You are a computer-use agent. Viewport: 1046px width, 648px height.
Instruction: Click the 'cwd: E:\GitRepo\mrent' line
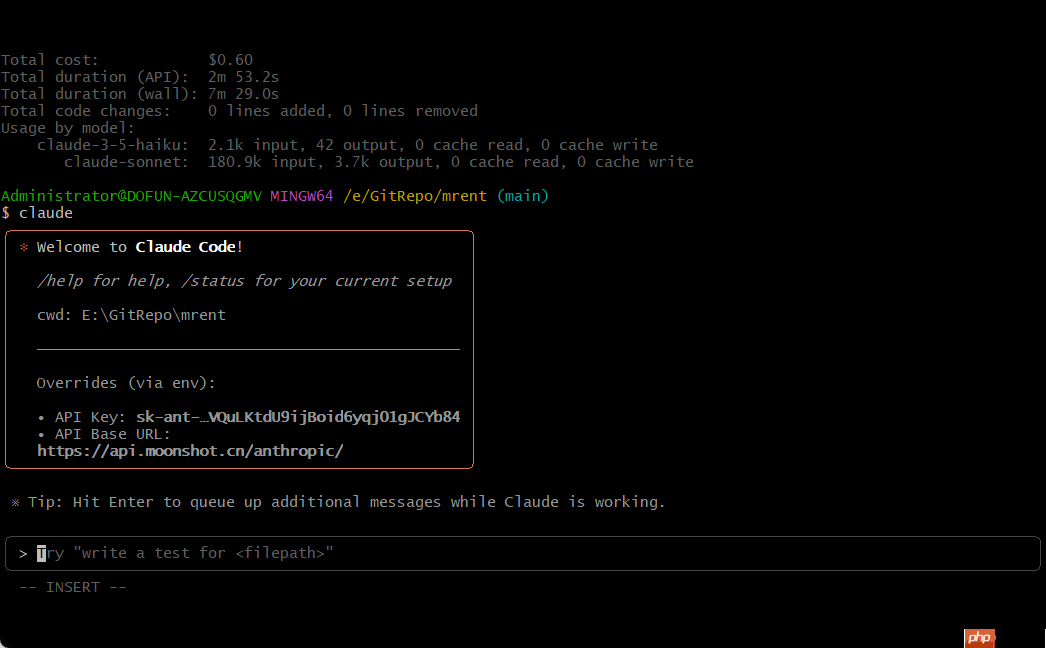[131, 315]
